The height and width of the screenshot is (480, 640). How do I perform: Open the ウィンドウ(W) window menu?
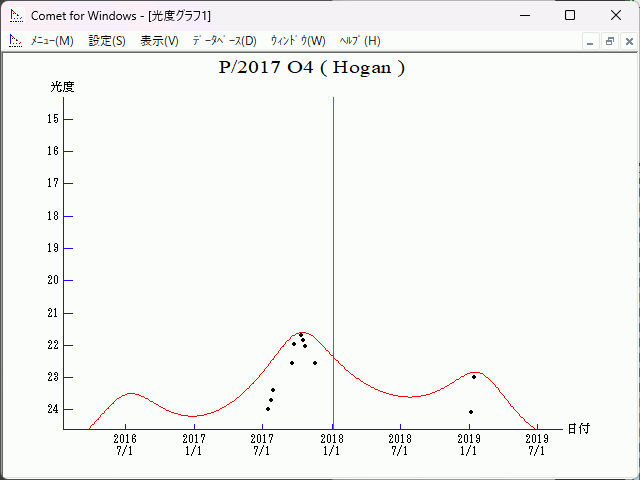pos(298,41)
